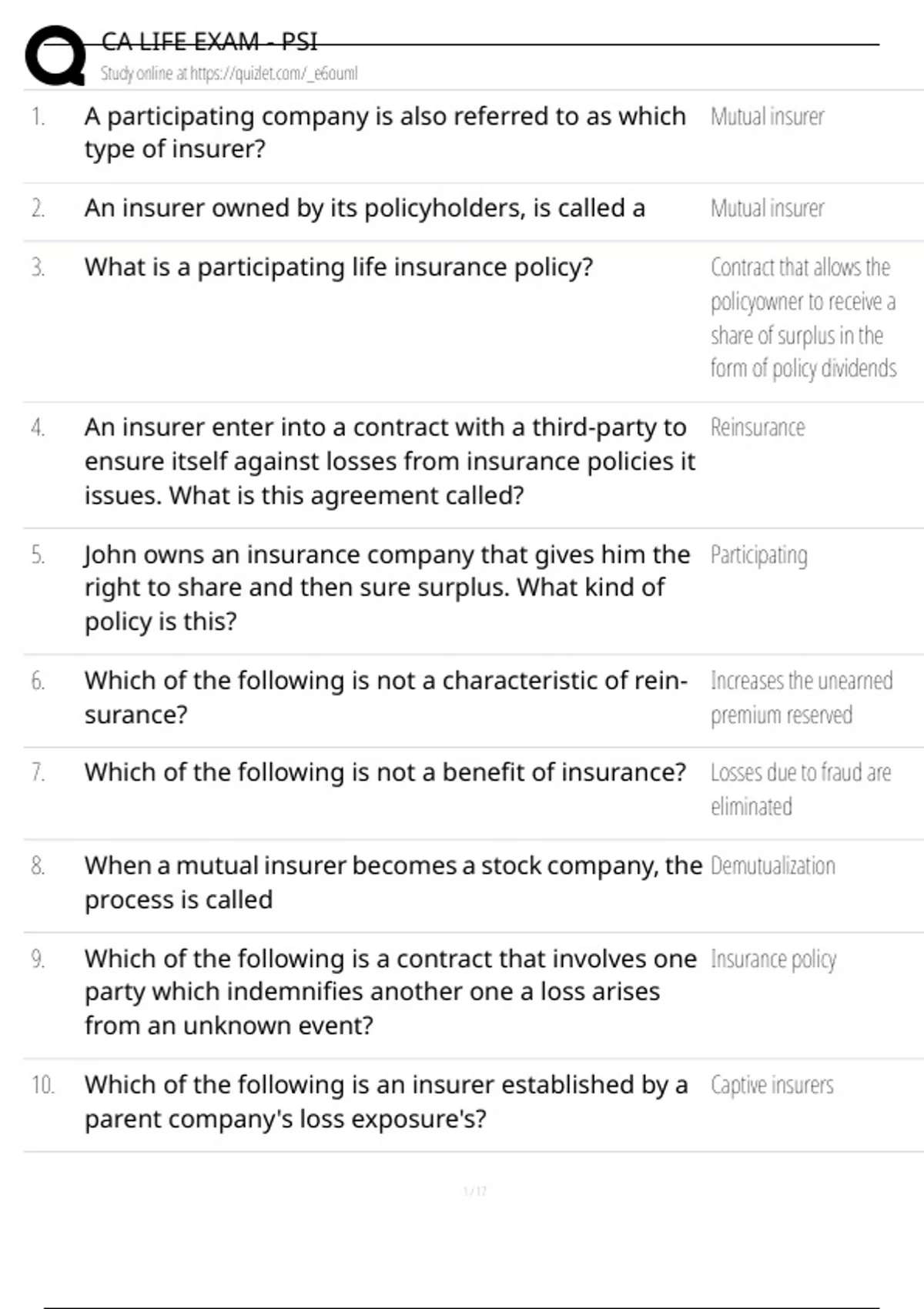This screenshot has width=924, height=1309.
Task: Click the page number at the bottom
Action: 474,1192
